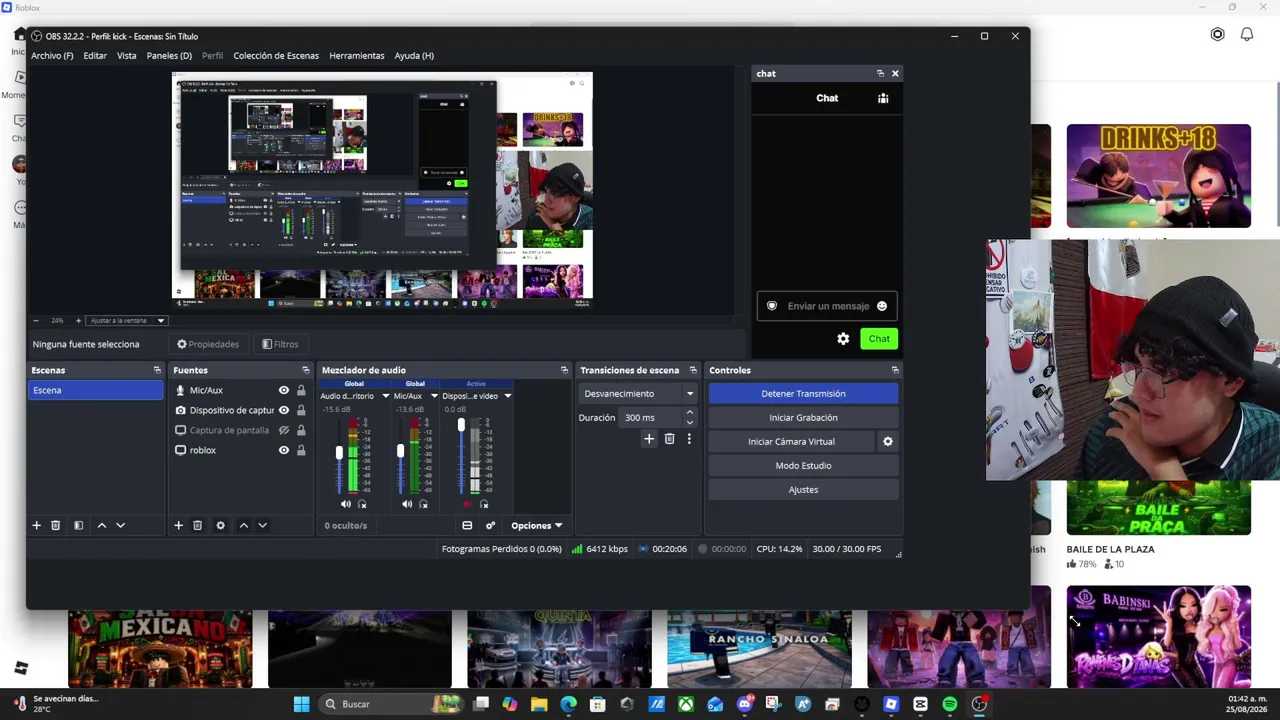Viewport: 1280px width, 720px height.
Task: Open scene filters icon in Escenas toolbar
Action: click(x=78, y=525)
